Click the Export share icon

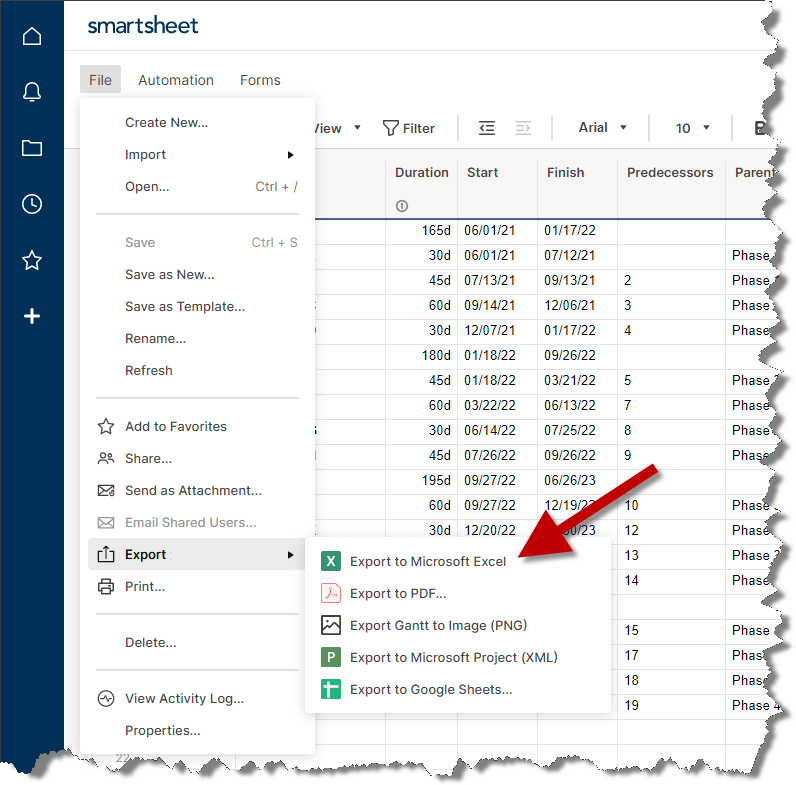[x=106, y=553]
